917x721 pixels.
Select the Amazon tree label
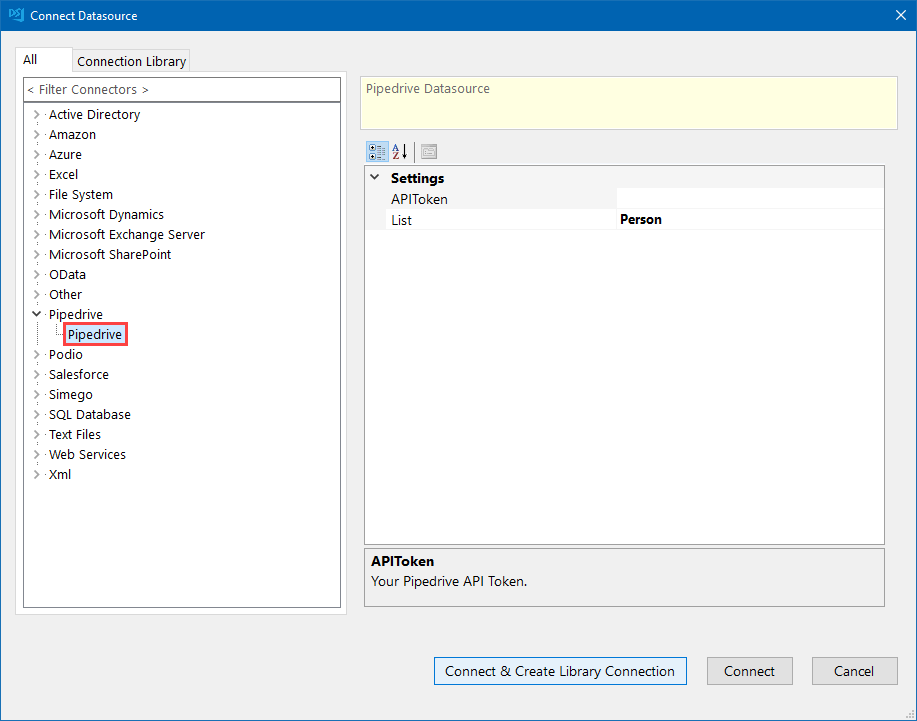[73, 134]
